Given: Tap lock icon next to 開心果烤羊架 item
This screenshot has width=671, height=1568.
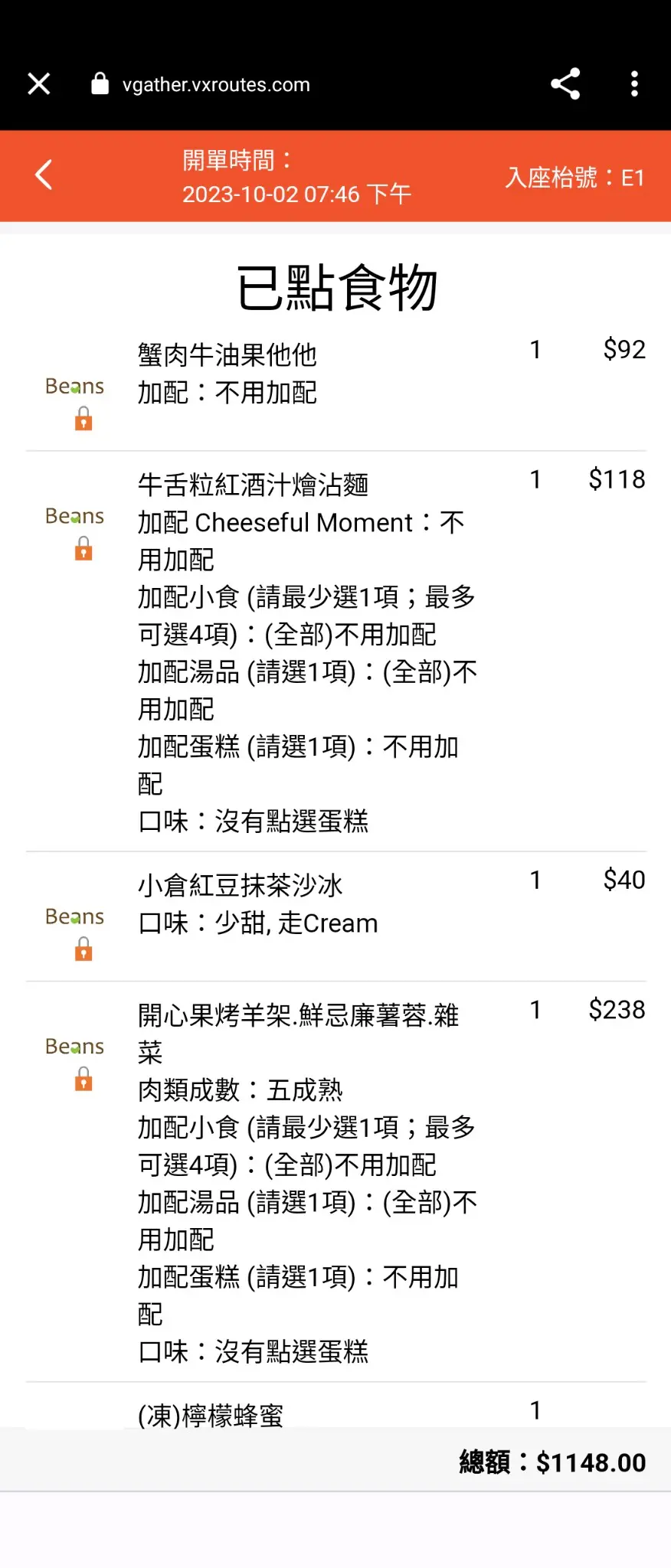Looking at the screenshot, I should 83,1080.
